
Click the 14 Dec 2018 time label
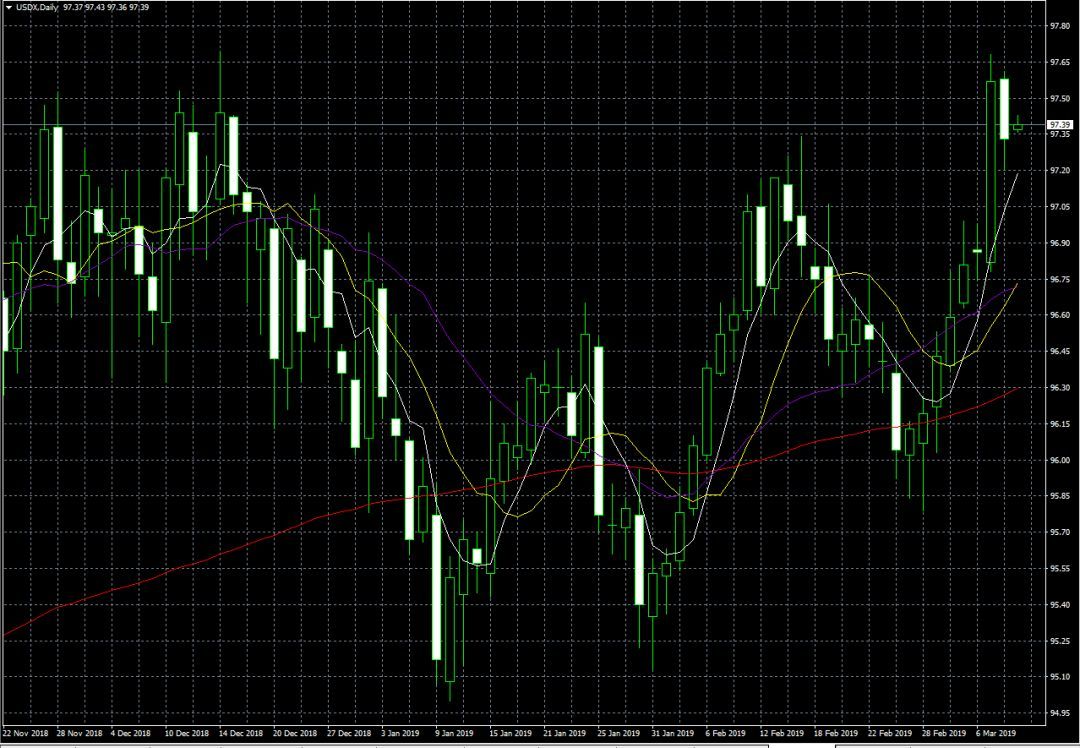coord(240,732)
